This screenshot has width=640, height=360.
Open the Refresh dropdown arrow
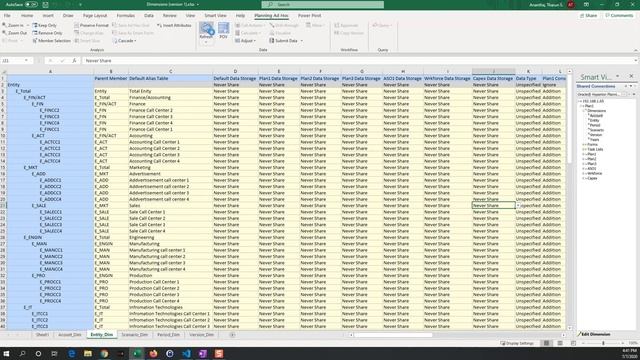[206, 42]
